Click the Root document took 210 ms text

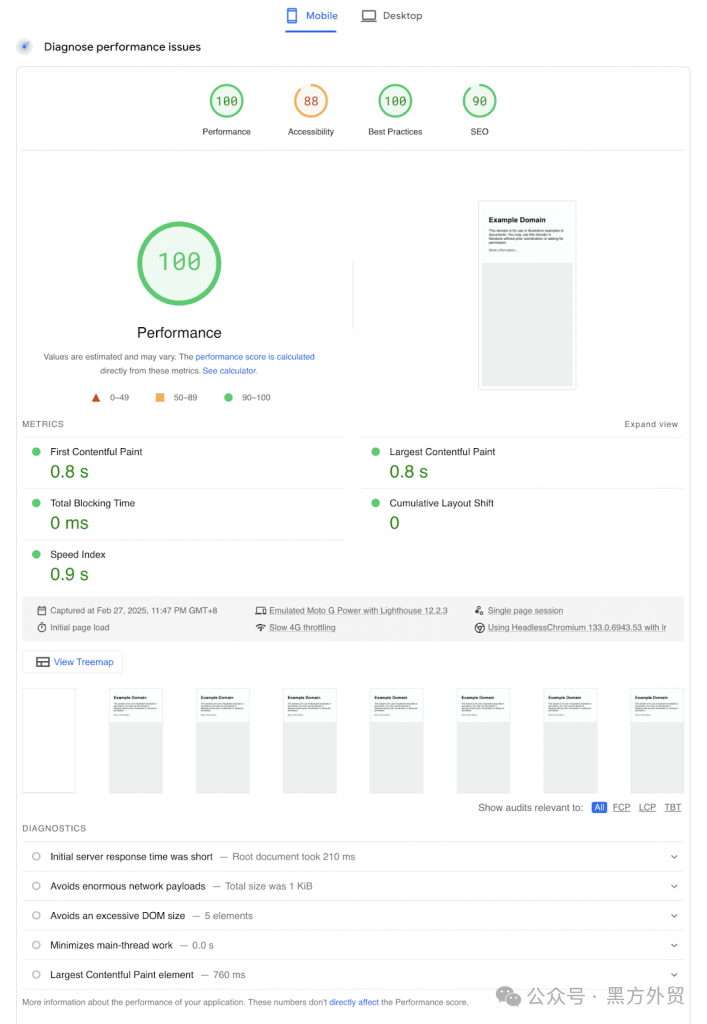(294, 856)
